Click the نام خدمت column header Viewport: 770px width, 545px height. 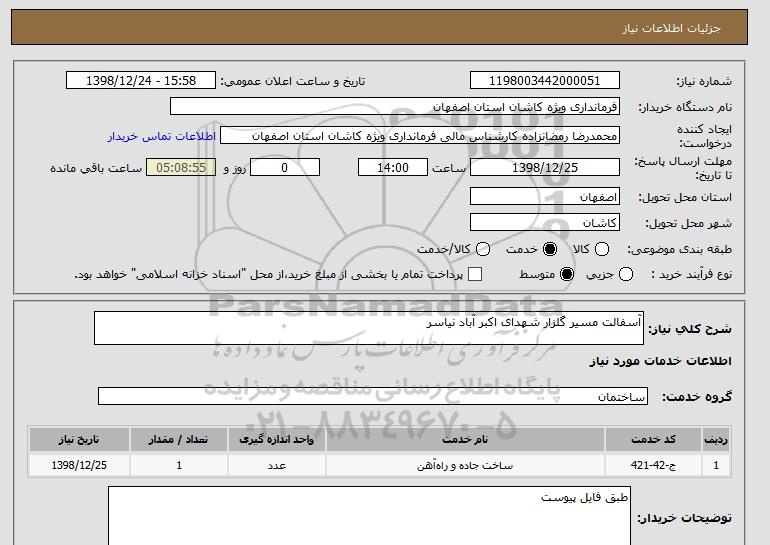coord(465,439)
